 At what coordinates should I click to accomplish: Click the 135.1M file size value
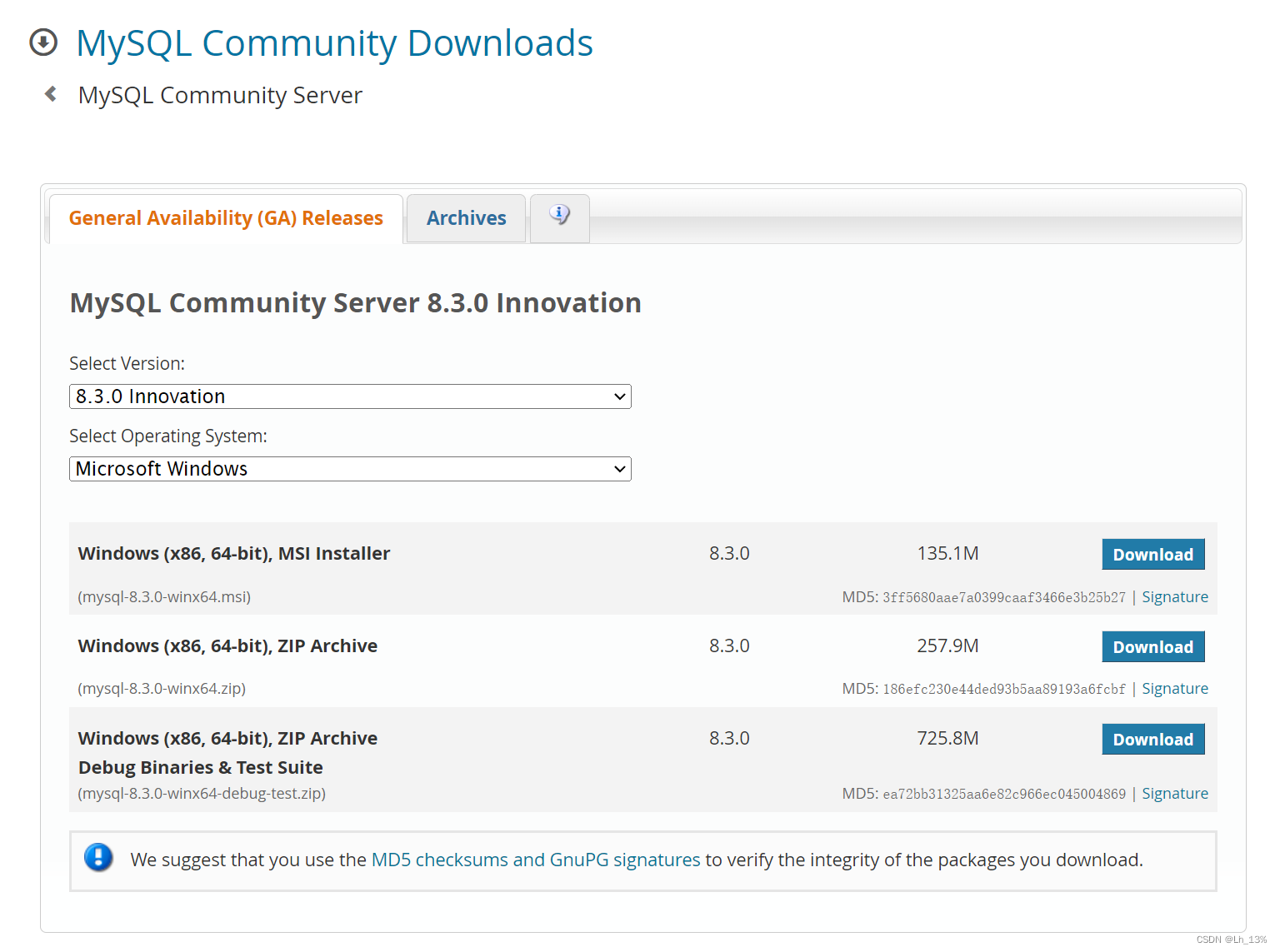click(x=947, y=553)
